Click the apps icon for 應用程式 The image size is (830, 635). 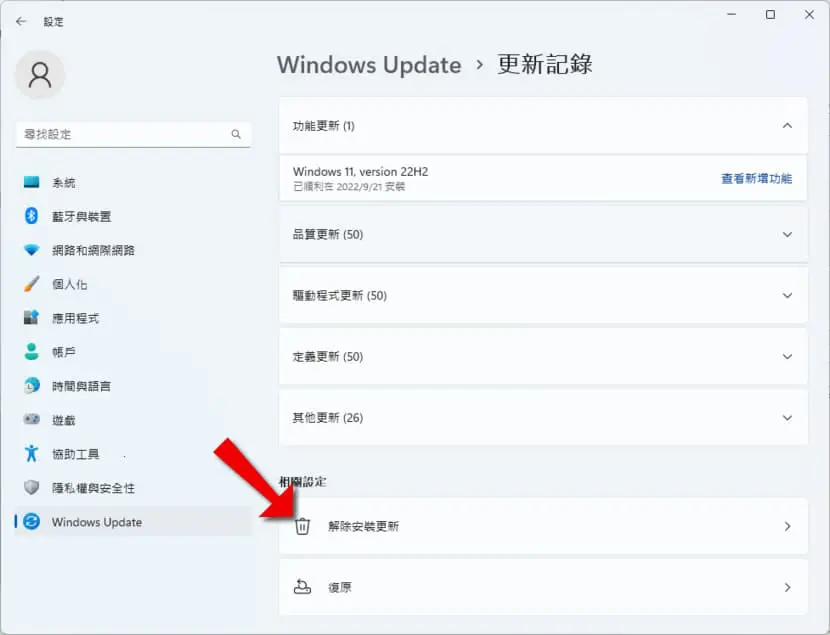click(31, 318)
